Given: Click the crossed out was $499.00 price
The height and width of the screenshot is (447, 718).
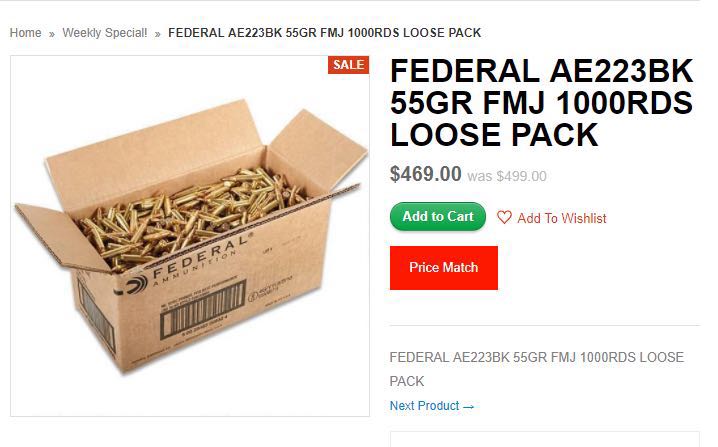Looking at the screenshot, I should (507, 176).
